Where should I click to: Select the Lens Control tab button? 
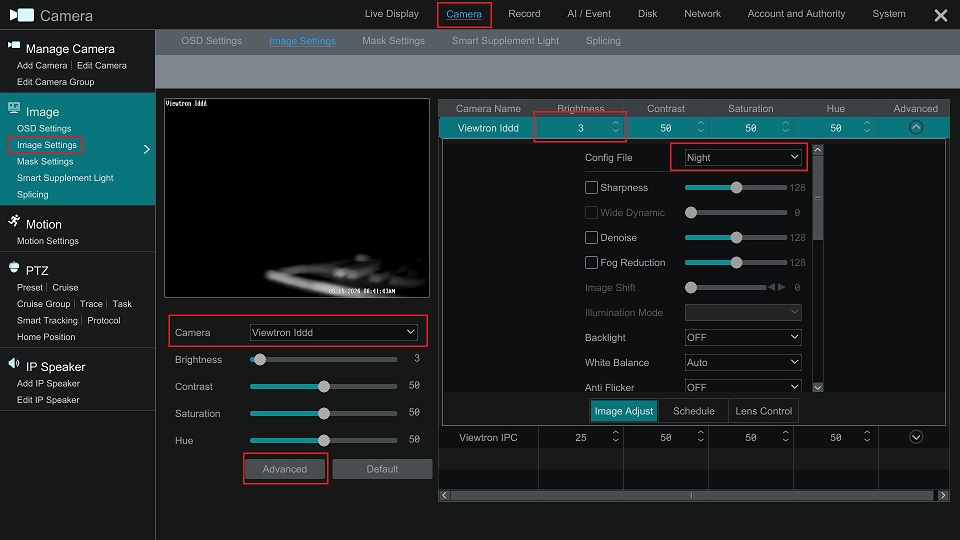[763, 411]
